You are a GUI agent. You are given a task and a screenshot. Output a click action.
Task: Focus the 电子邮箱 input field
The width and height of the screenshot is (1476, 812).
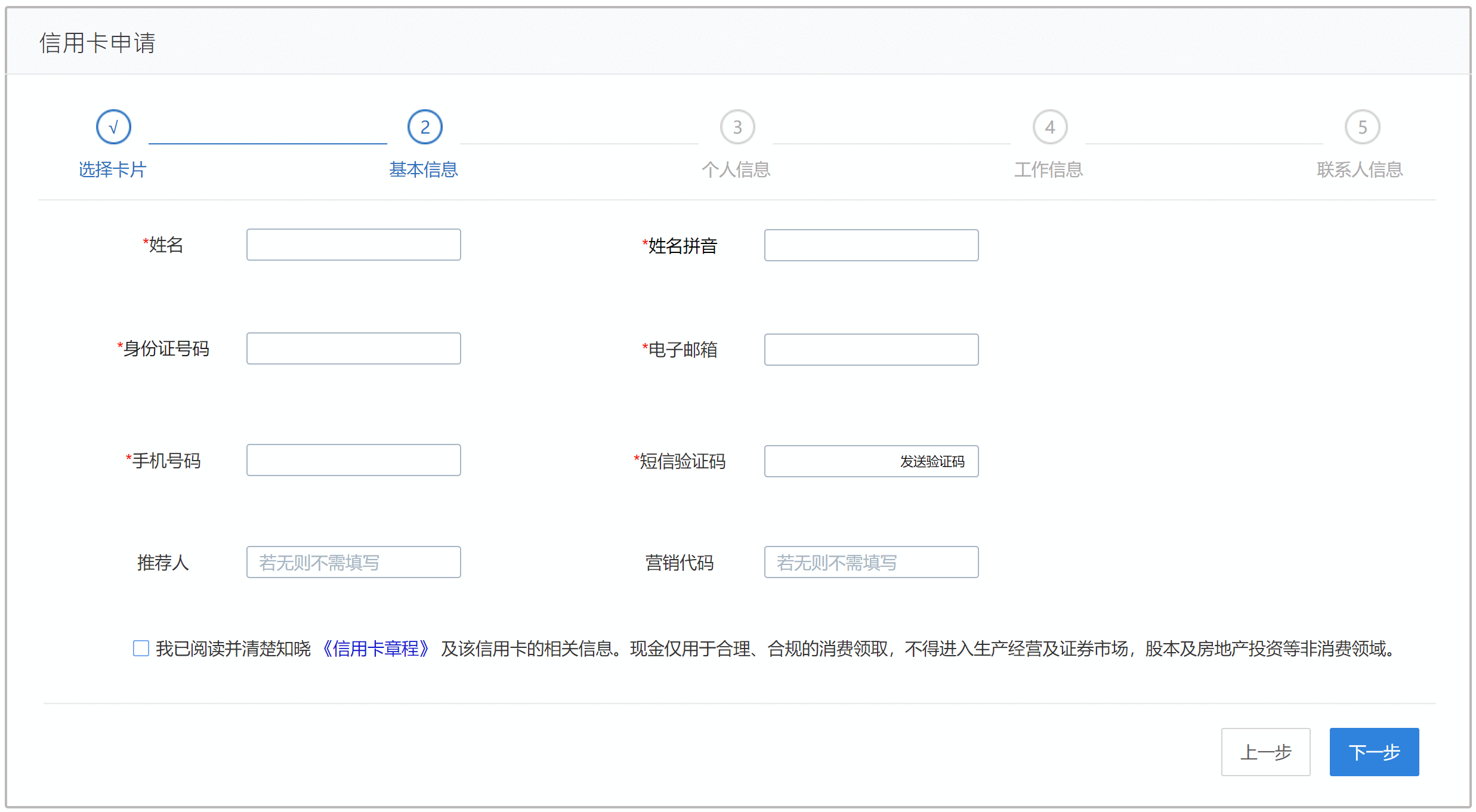[872, 350]
